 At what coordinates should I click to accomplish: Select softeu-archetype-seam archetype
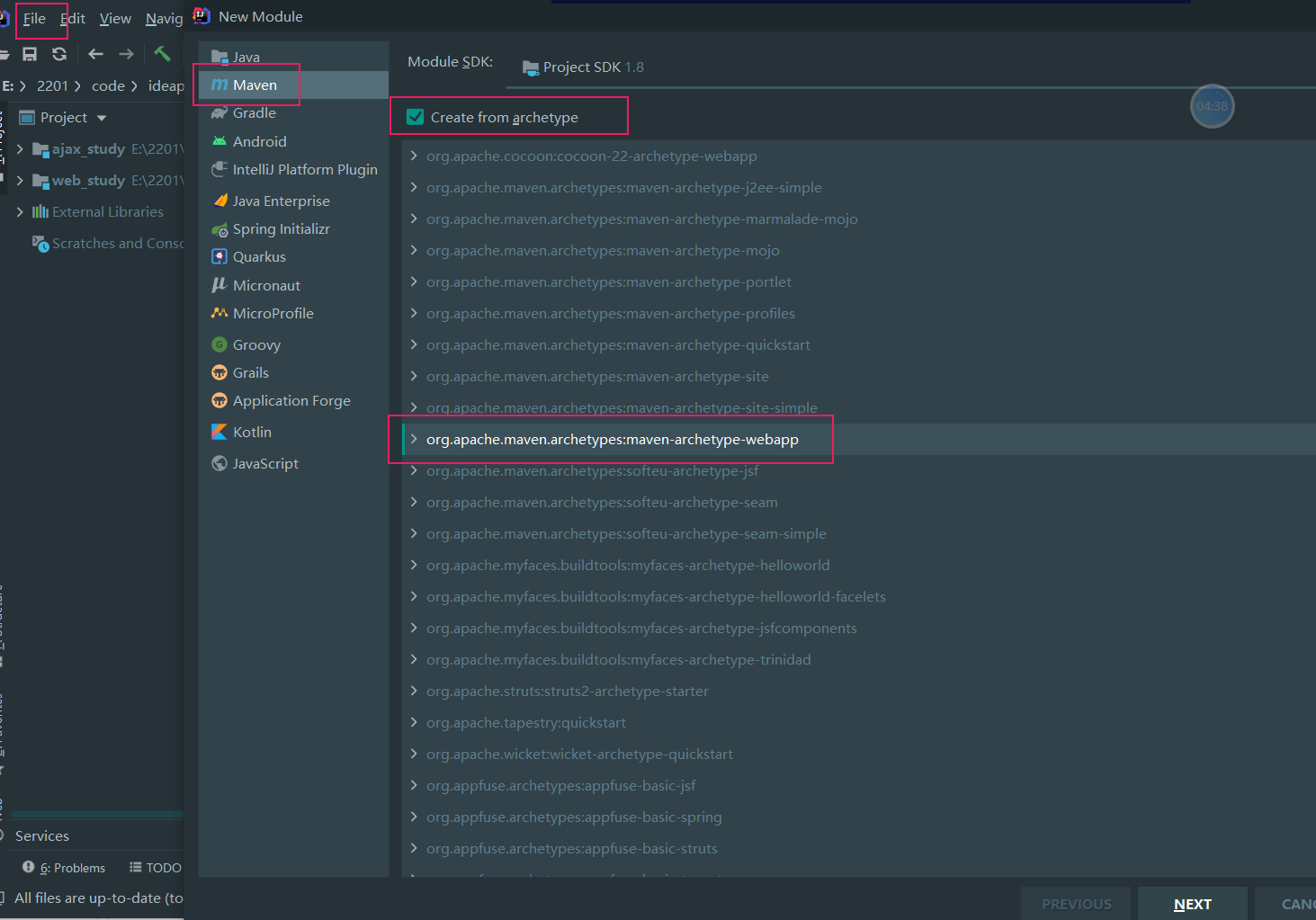[602, 502]
